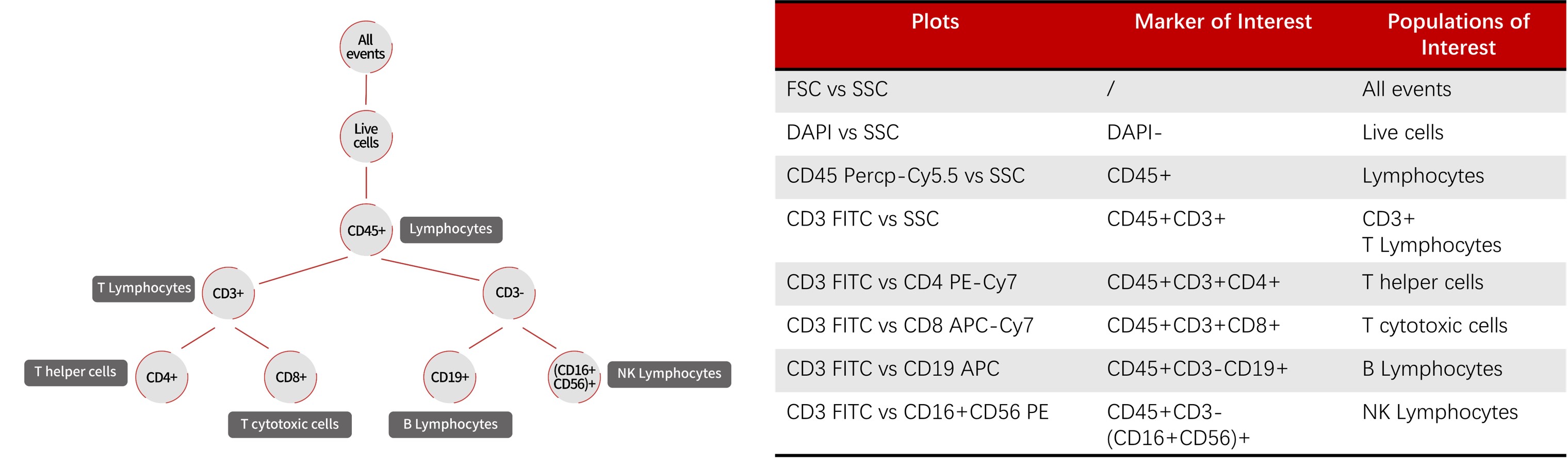This screenshot has height=463, width=1568.
Task: Select the CD3+ node in gating tree
Action: [x=228, y=293]
